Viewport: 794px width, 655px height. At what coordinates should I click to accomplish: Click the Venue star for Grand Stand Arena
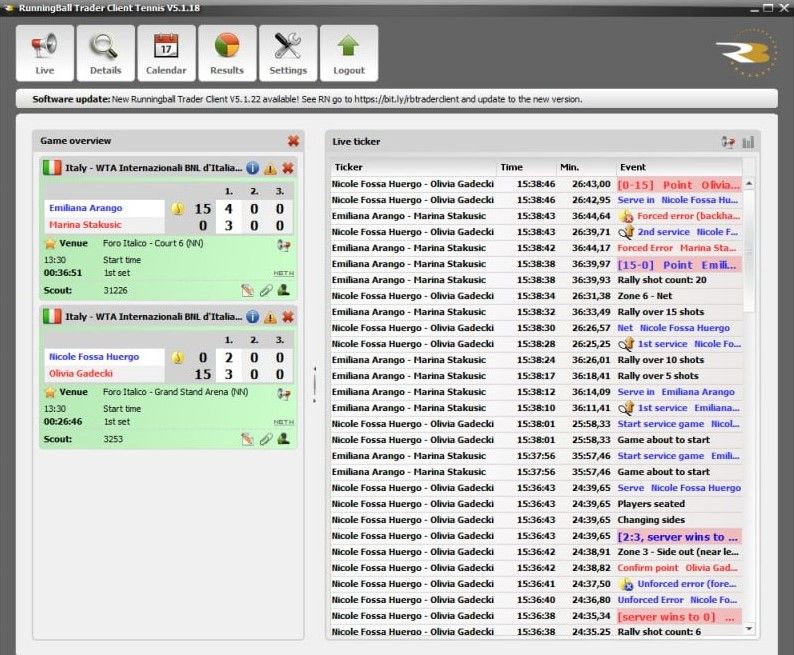50,392
